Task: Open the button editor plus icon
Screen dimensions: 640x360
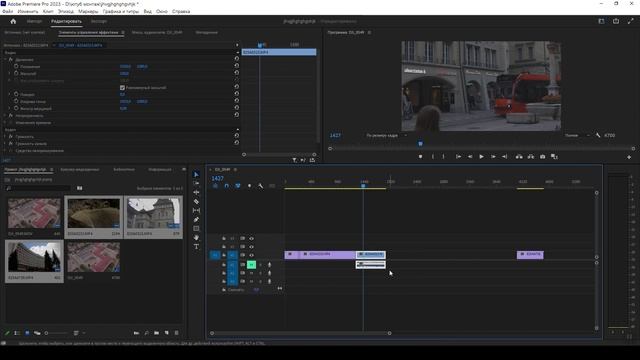Action: coord(629,157)
